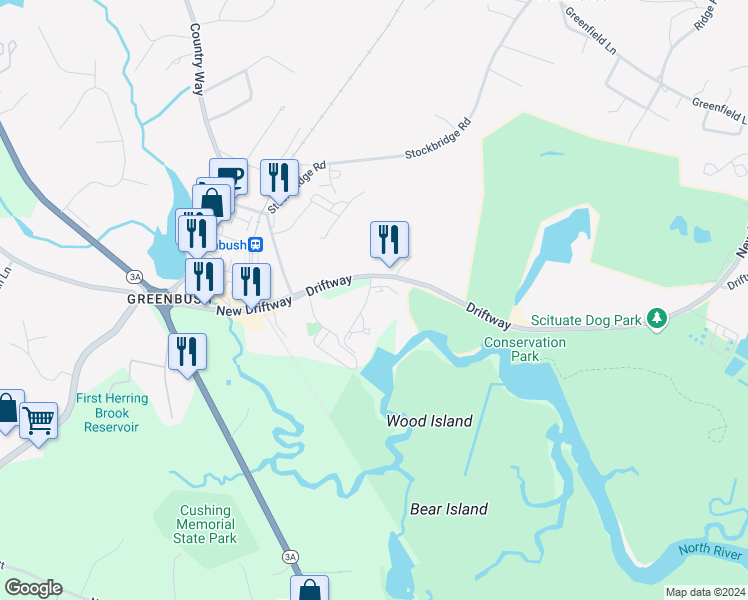Select the restaurant marker on Stockbridge Rd
Screen dimensions: 748x600
[280, 178]
